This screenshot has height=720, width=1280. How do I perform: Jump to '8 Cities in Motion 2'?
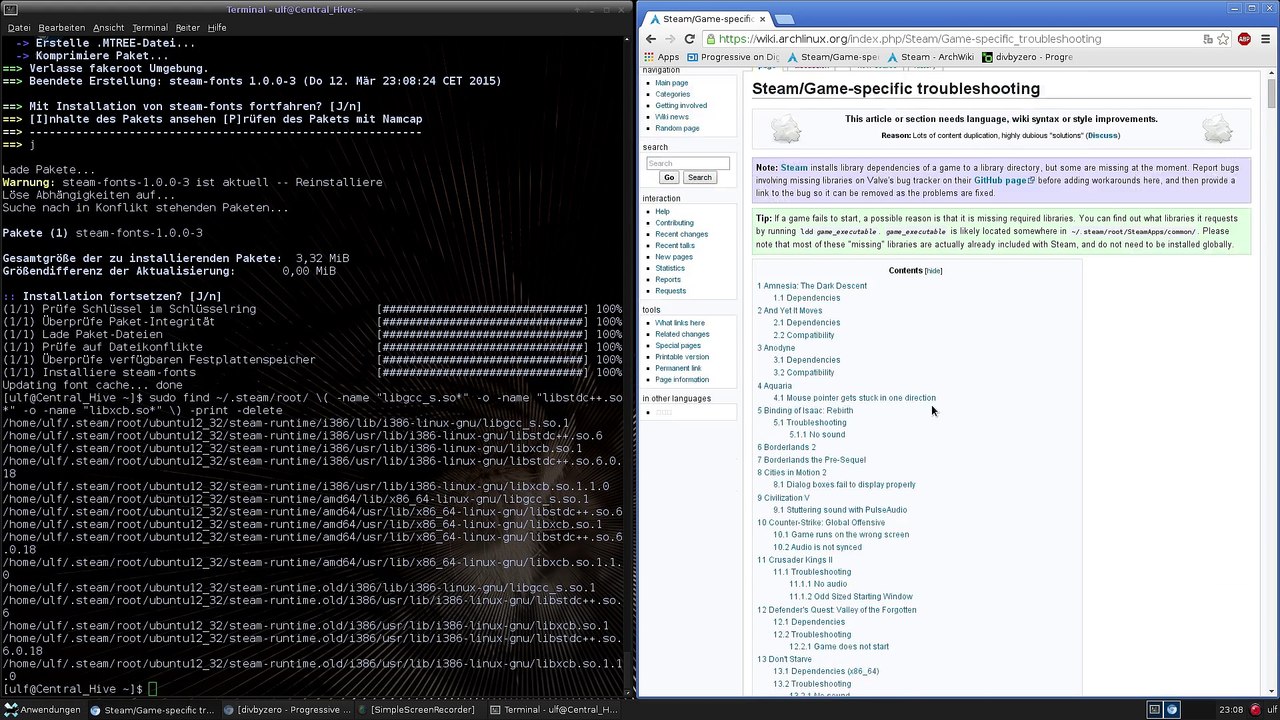(792, 472)
